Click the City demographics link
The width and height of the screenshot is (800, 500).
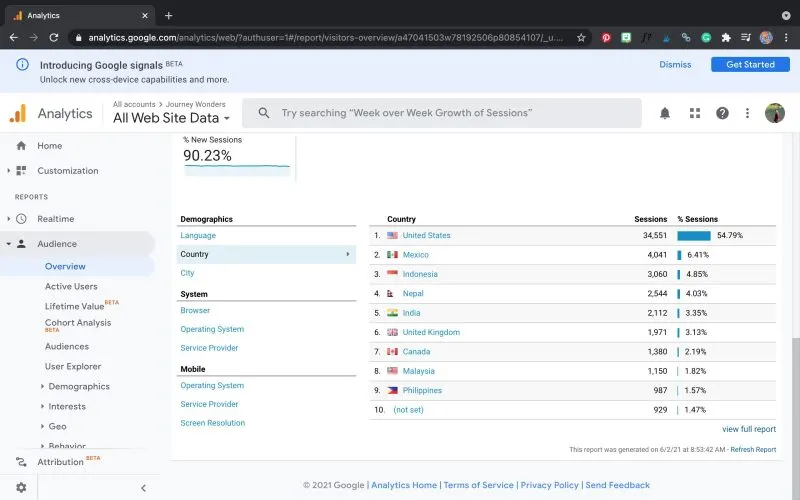pyautogui.click(x=187, y=273)
